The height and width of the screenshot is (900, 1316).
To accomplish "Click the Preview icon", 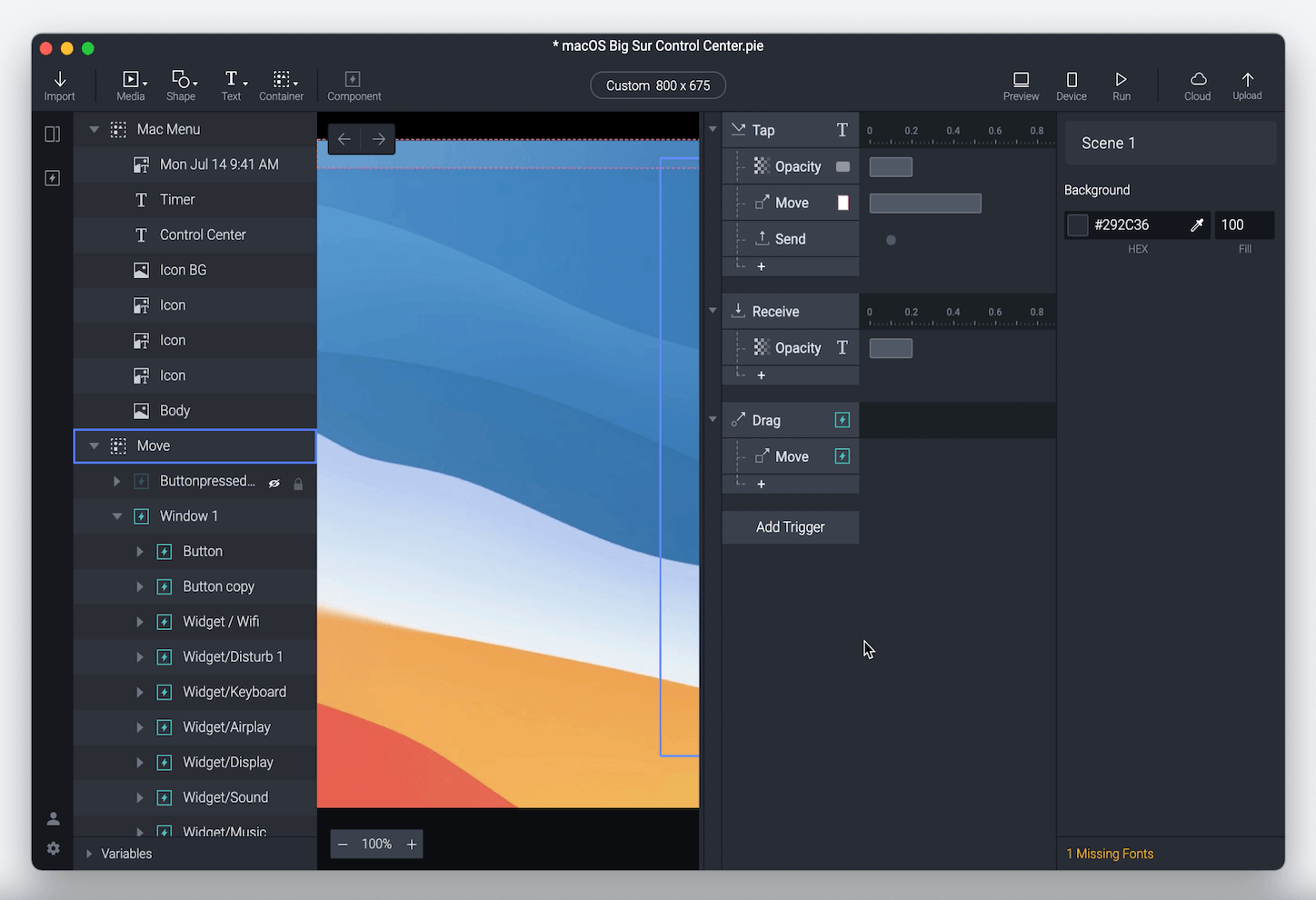I will 1021,85.
